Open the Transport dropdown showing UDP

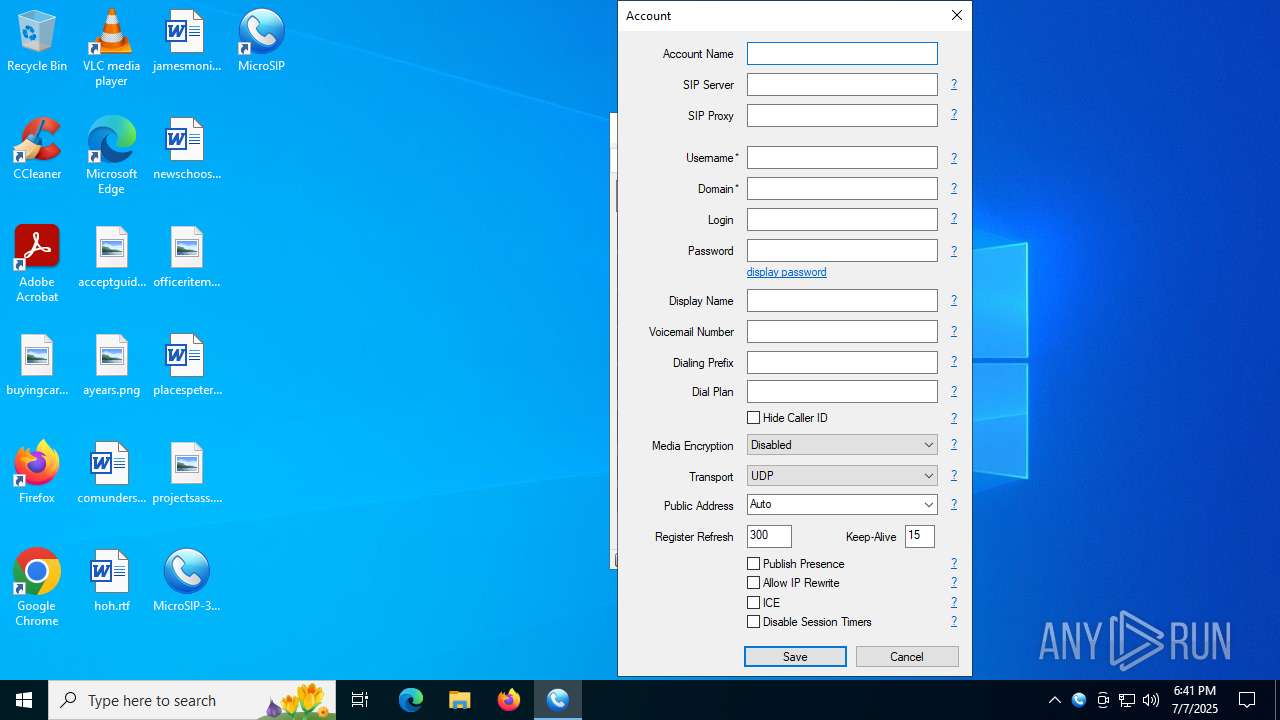pyautogui.click(x=842, y=476)
